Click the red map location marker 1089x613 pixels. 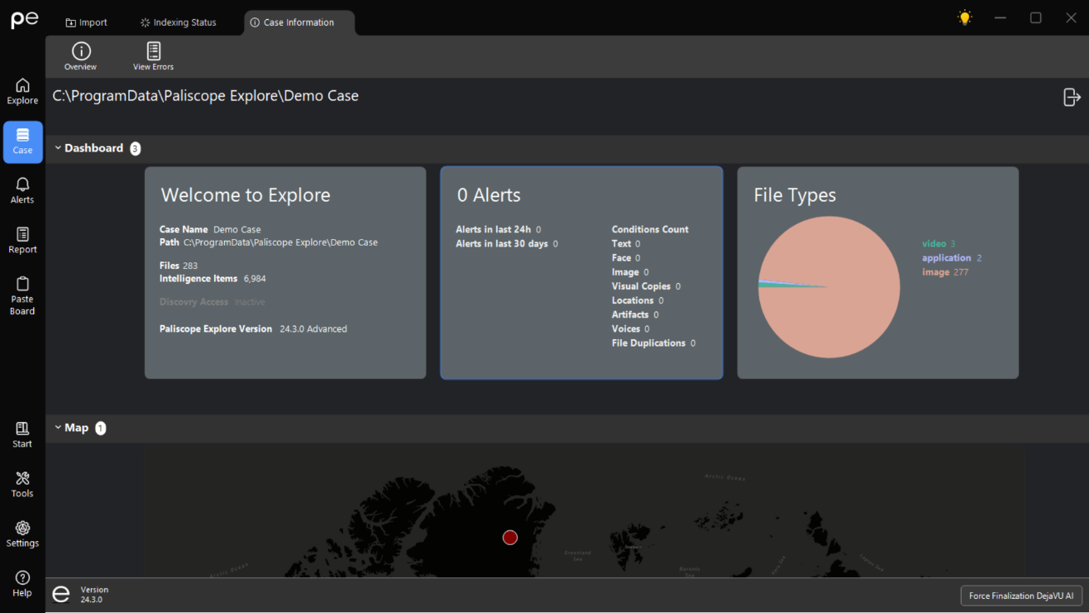pos(510,538)
